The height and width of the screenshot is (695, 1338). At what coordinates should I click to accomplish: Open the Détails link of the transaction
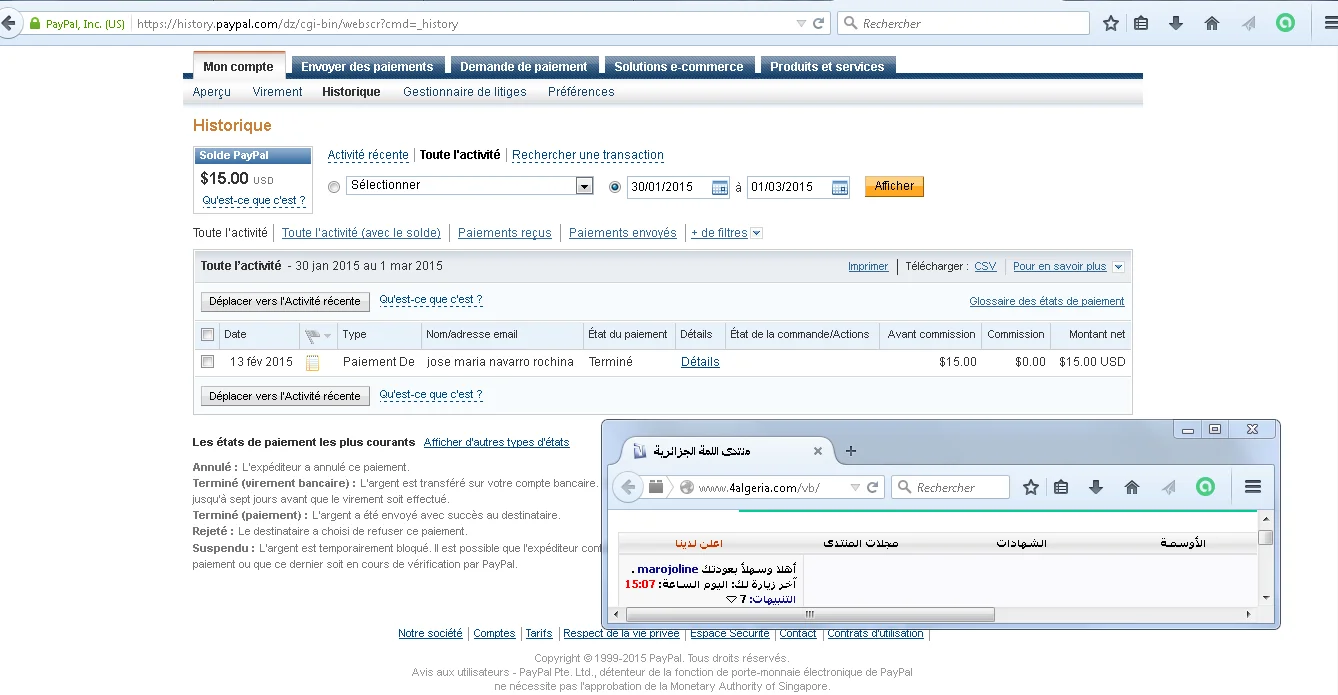(x=700, y=362)
